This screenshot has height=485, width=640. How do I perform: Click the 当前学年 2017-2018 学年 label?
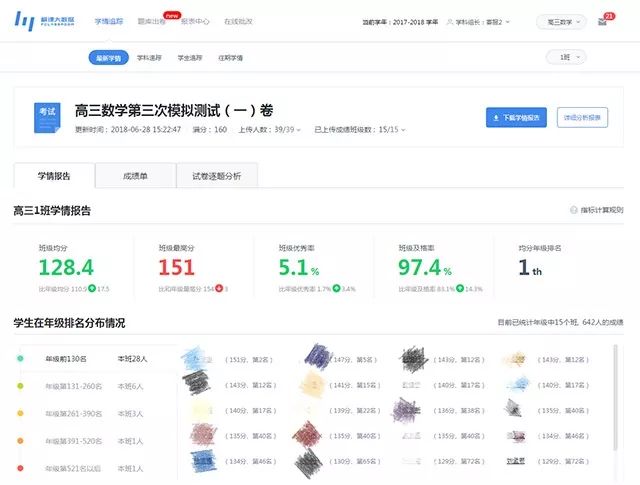click(x=400, y=22)
